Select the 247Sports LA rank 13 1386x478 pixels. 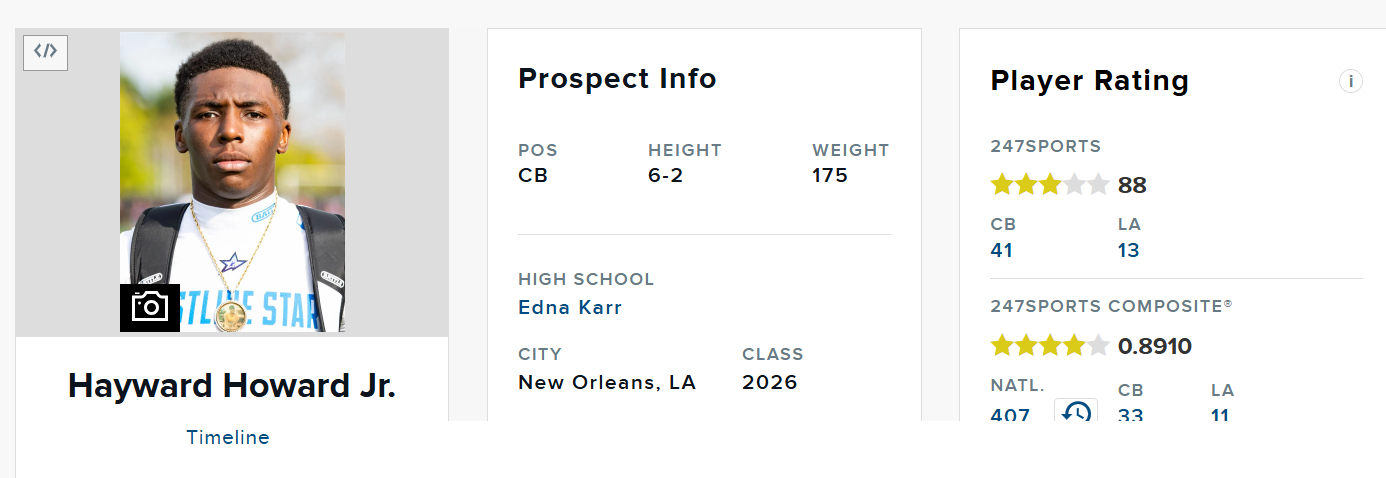[x=1128, y=250]
